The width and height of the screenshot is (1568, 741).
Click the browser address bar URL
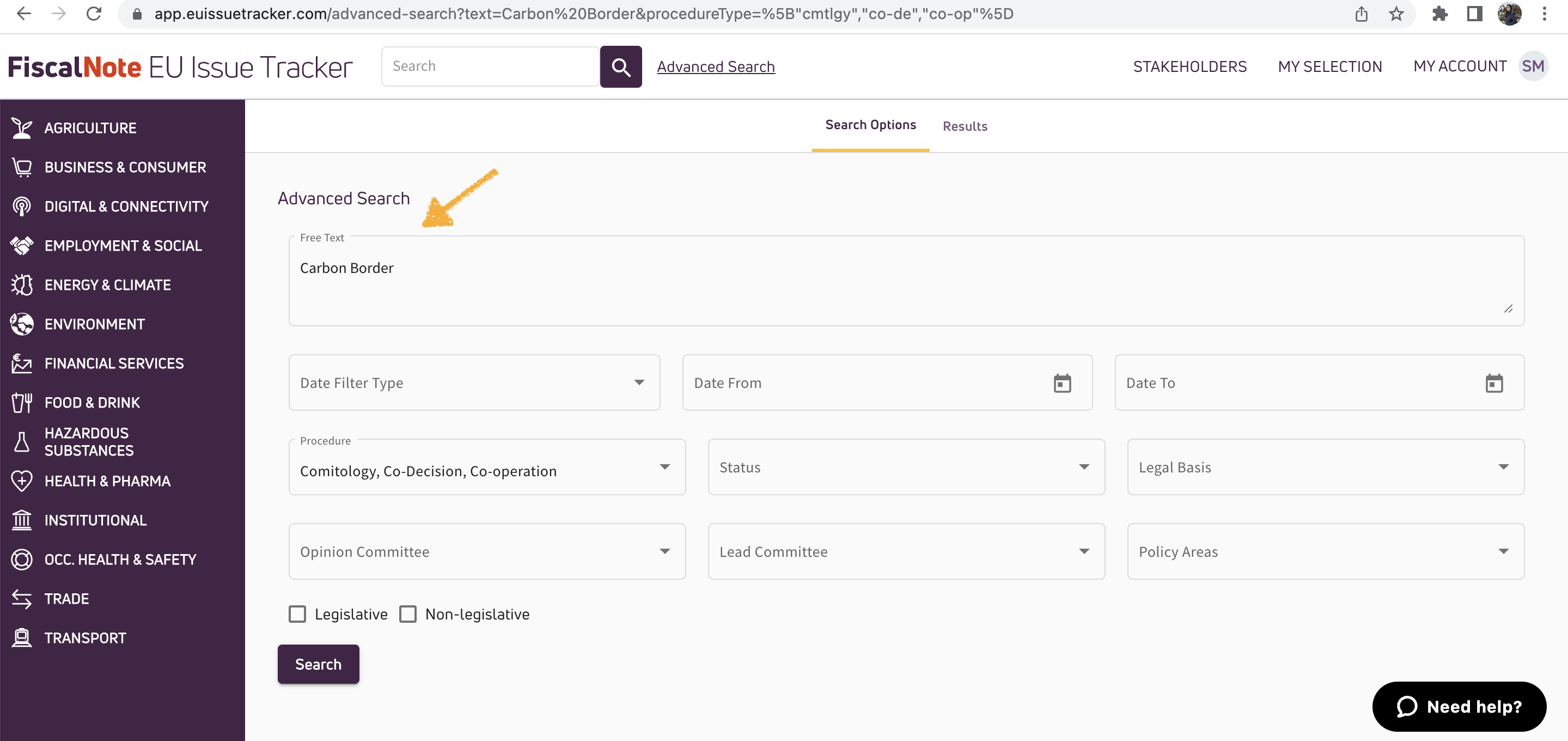(x=584, y=14)
